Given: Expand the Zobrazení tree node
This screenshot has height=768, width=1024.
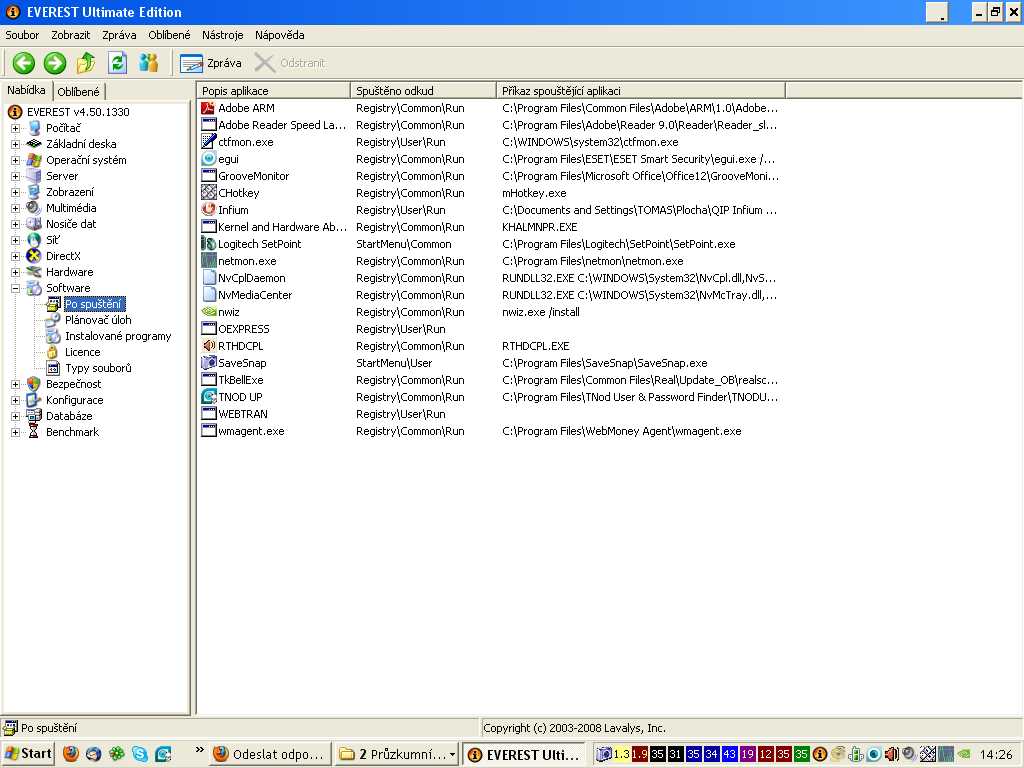Looking at the screenshot, I should pyautogui.click(x=15, y=192).
